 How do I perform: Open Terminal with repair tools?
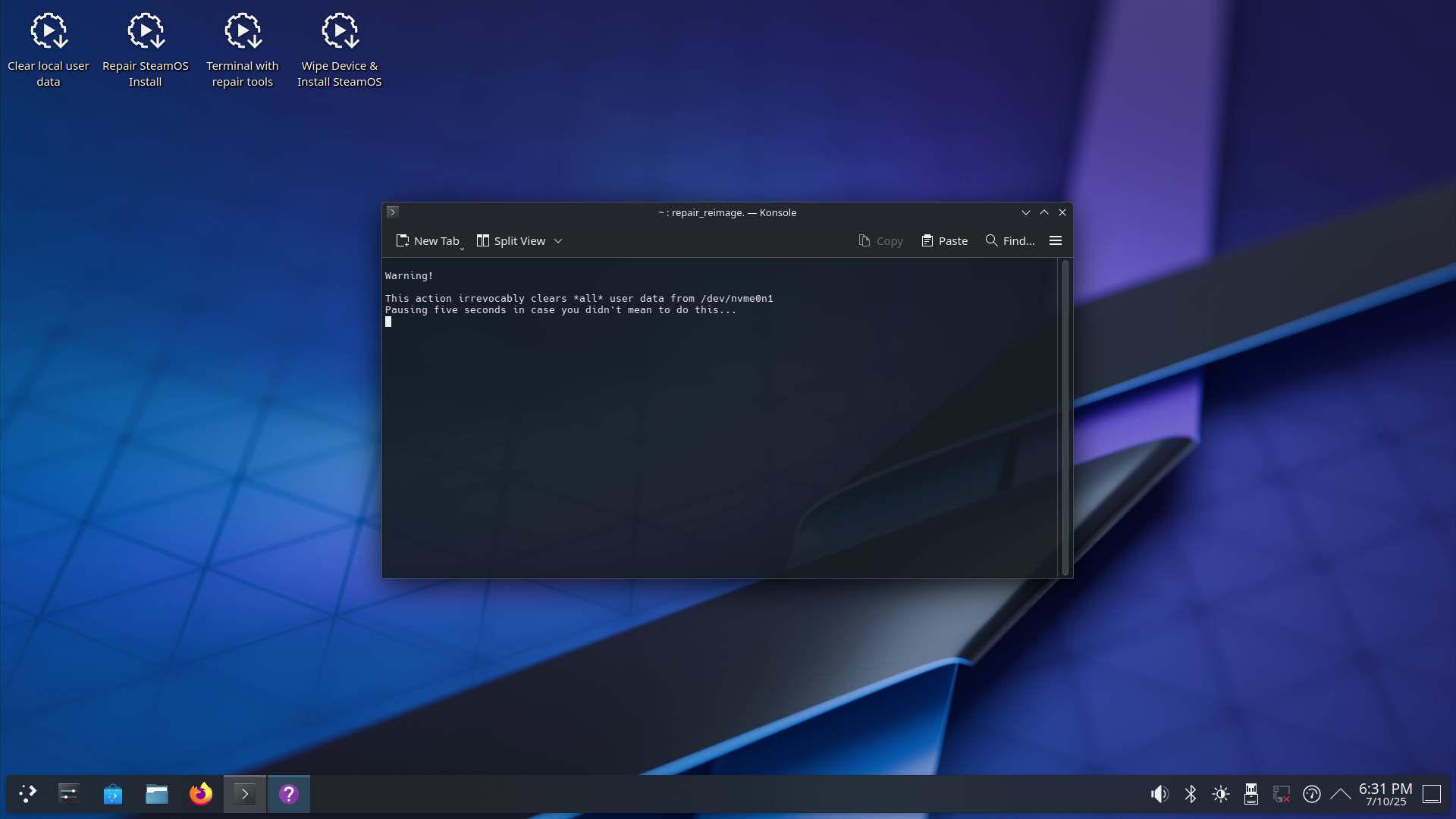[242, 45]
